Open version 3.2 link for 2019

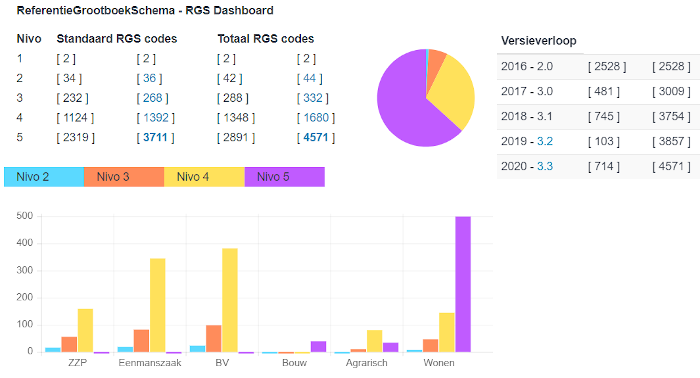click(x=545, y=141)
